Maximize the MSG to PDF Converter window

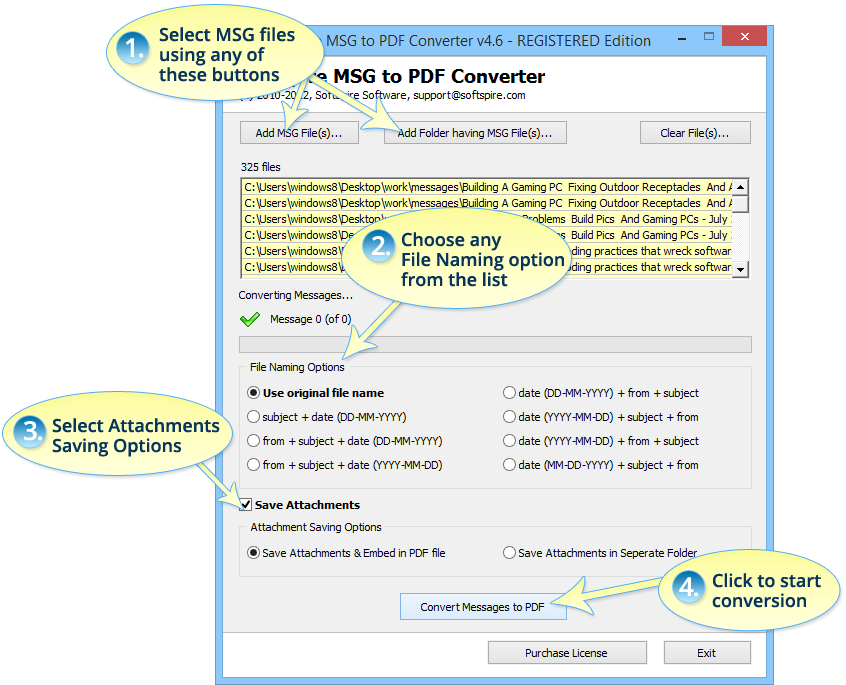click(709, 37)
